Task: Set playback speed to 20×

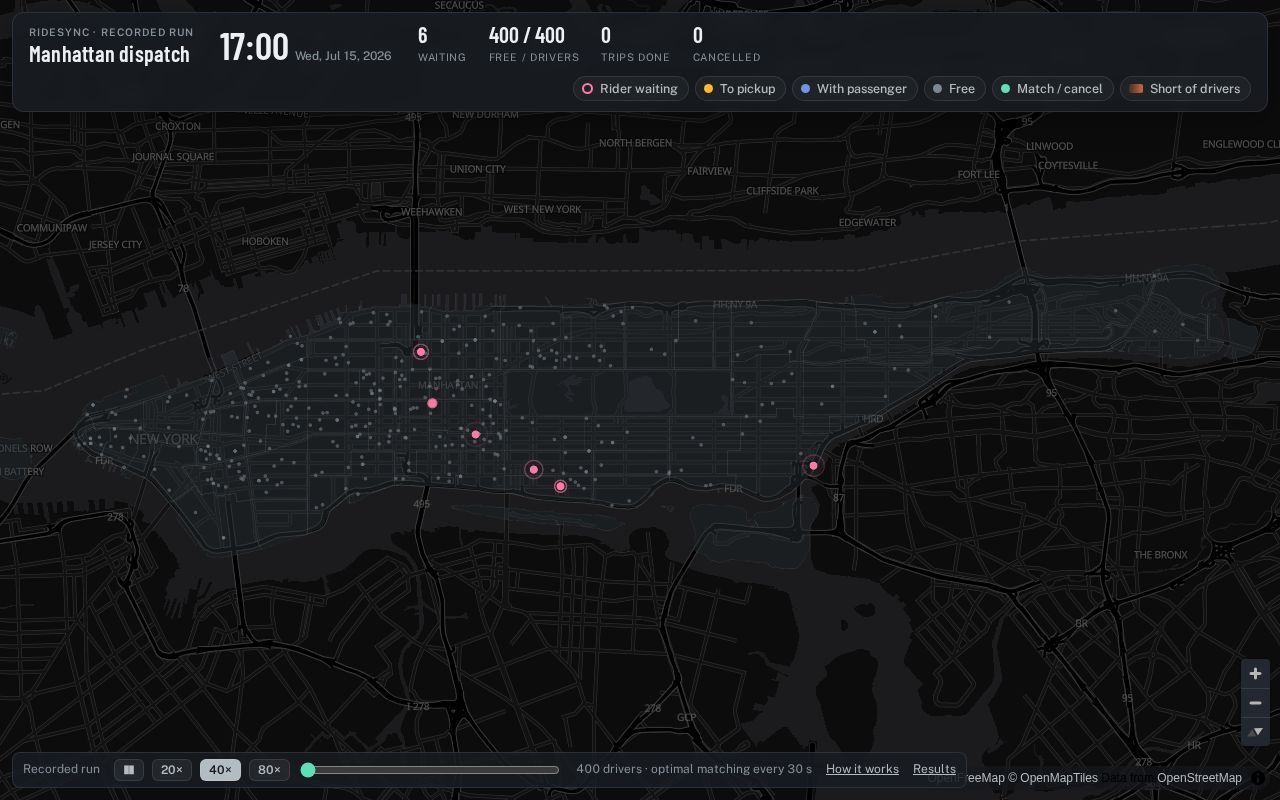Action: tap(171, 770)
